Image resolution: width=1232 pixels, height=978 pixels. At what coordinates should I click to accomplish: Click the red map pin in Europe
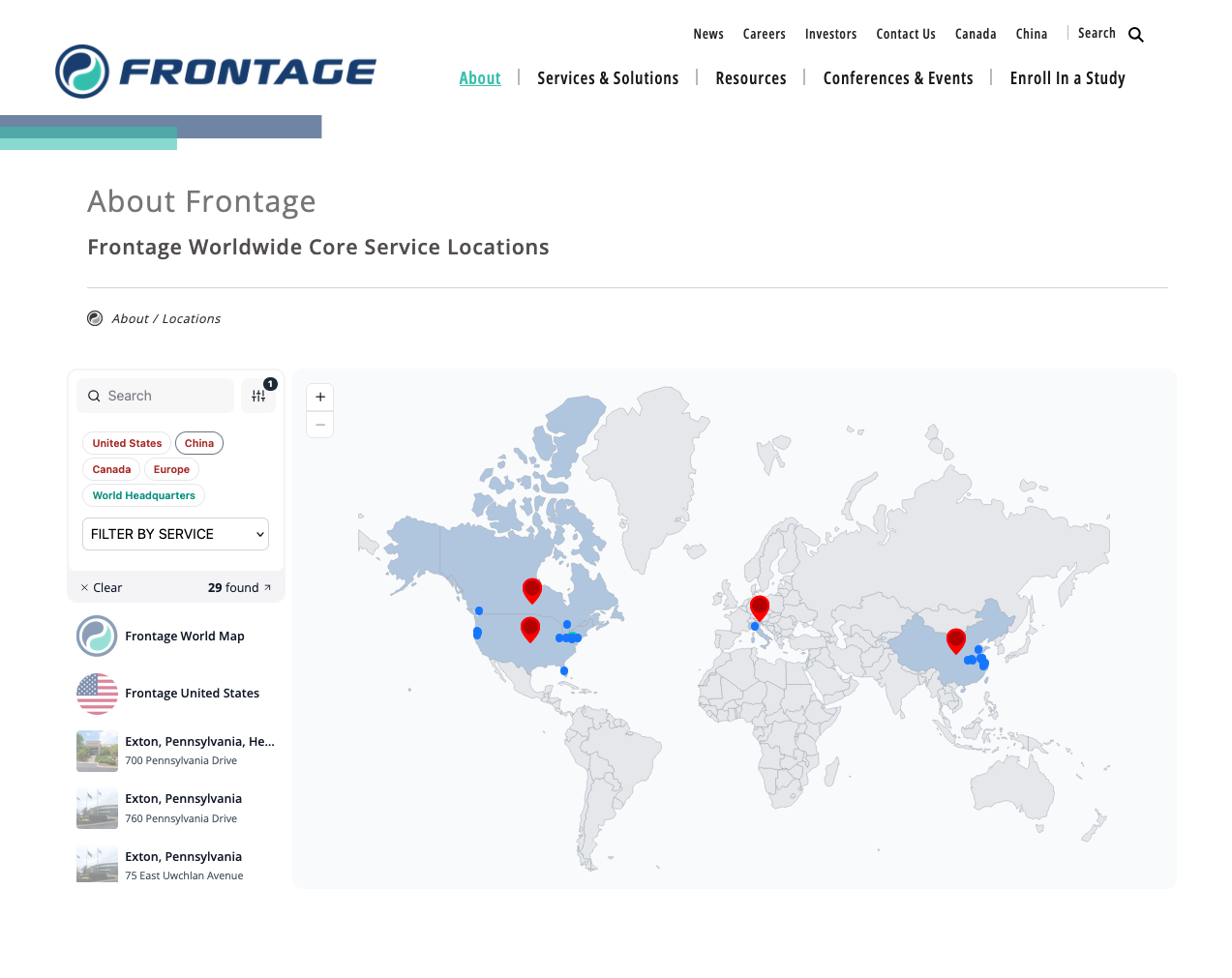(x=760, y=607)
